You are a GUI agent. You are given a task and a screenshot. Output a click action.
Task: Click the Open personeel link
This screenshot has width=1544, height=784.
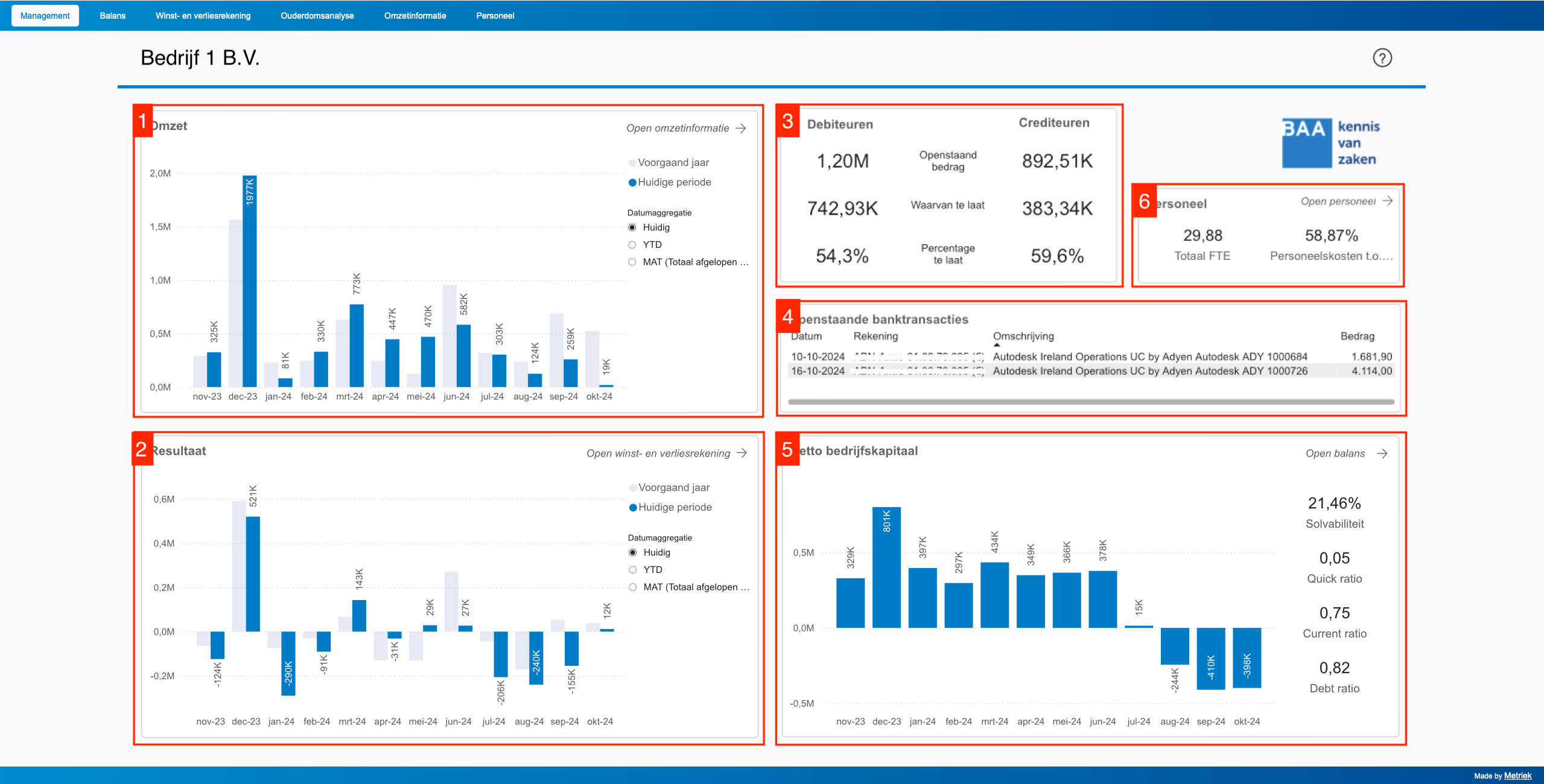pos(1338,201)
